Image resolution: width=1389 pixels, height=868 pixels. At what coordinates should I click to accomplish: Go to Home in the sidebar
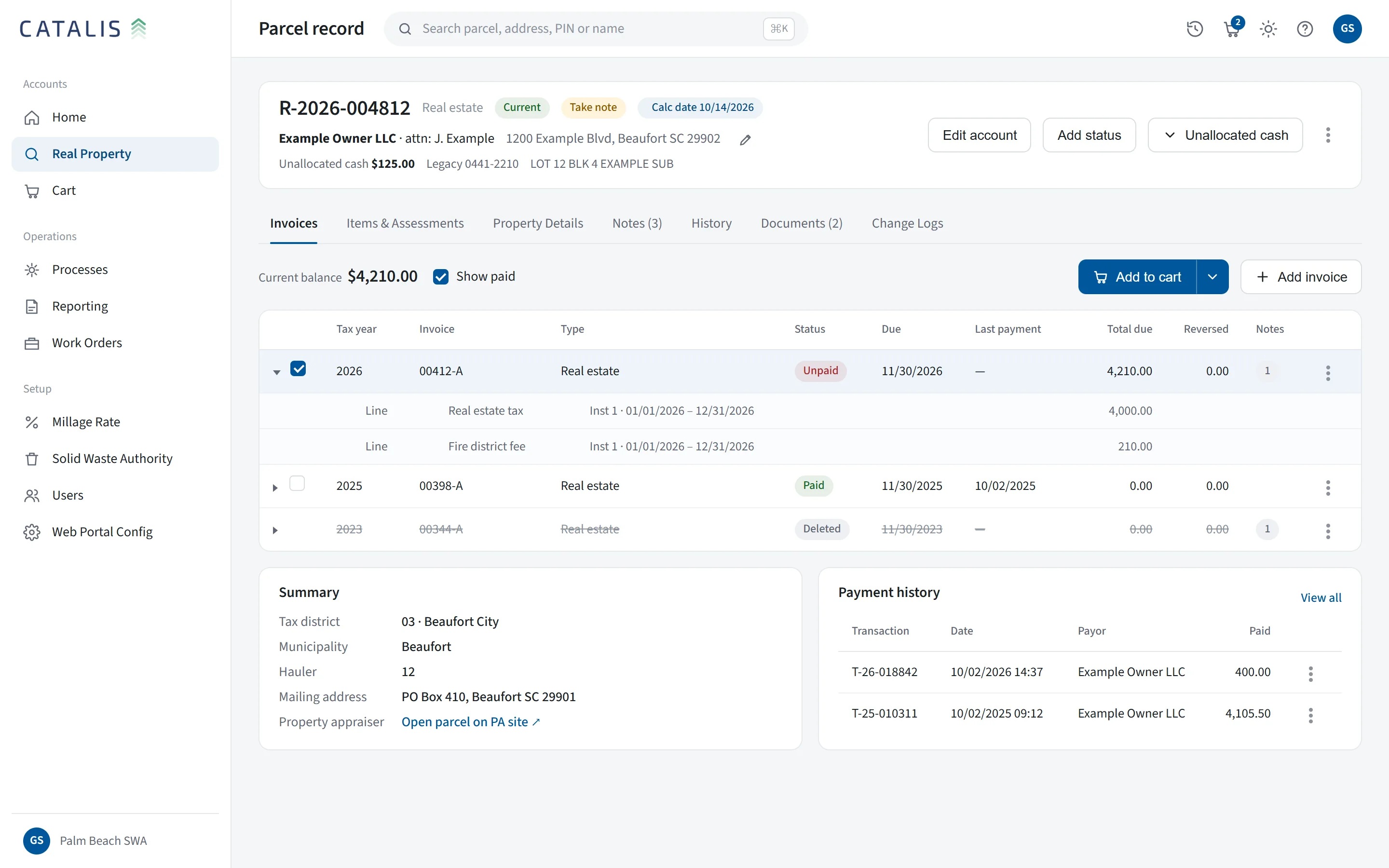[115, 117]
